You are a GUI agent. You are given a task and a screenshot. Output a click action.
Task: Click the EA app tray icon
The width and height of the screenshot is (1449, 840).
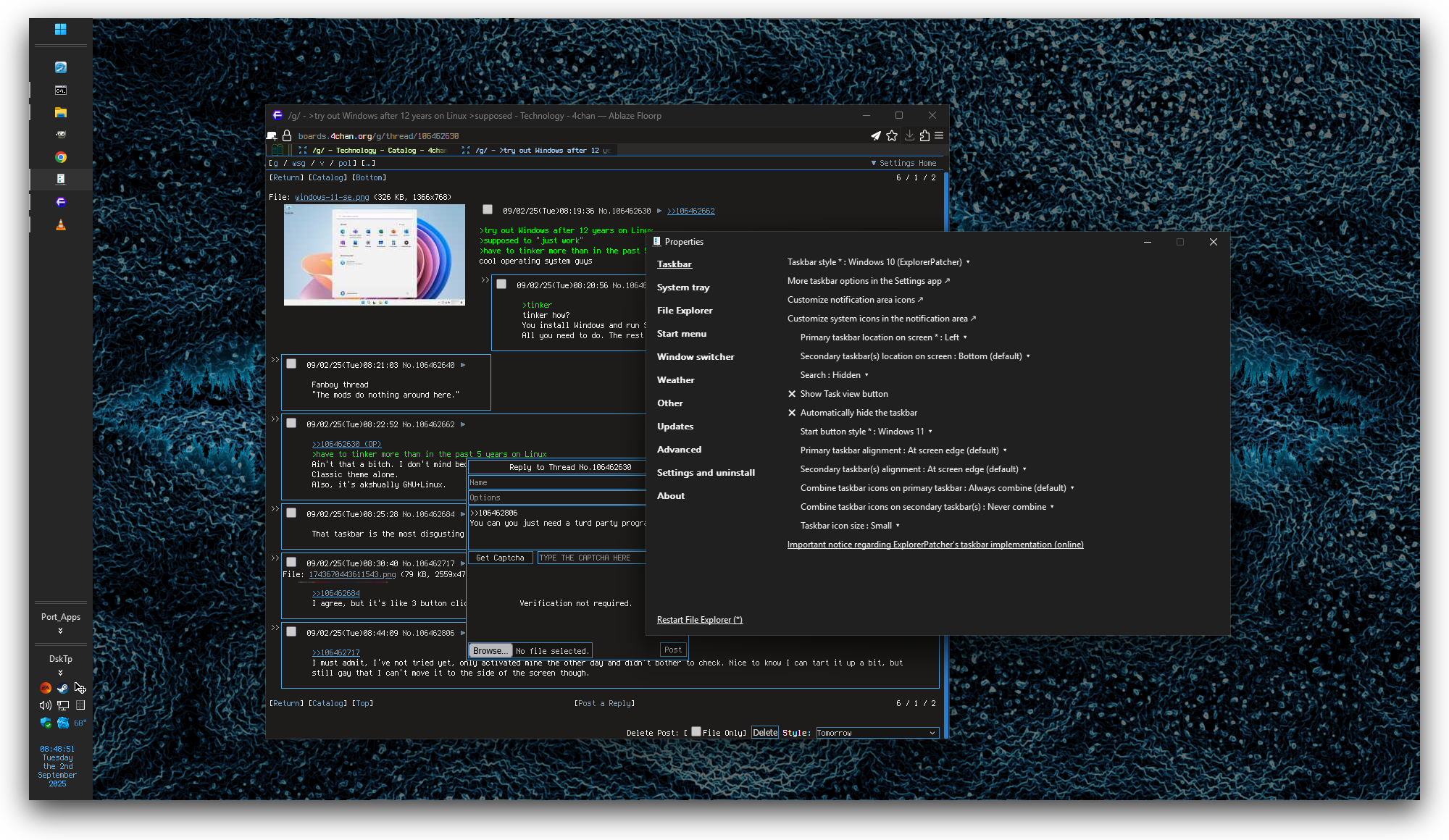46,688
